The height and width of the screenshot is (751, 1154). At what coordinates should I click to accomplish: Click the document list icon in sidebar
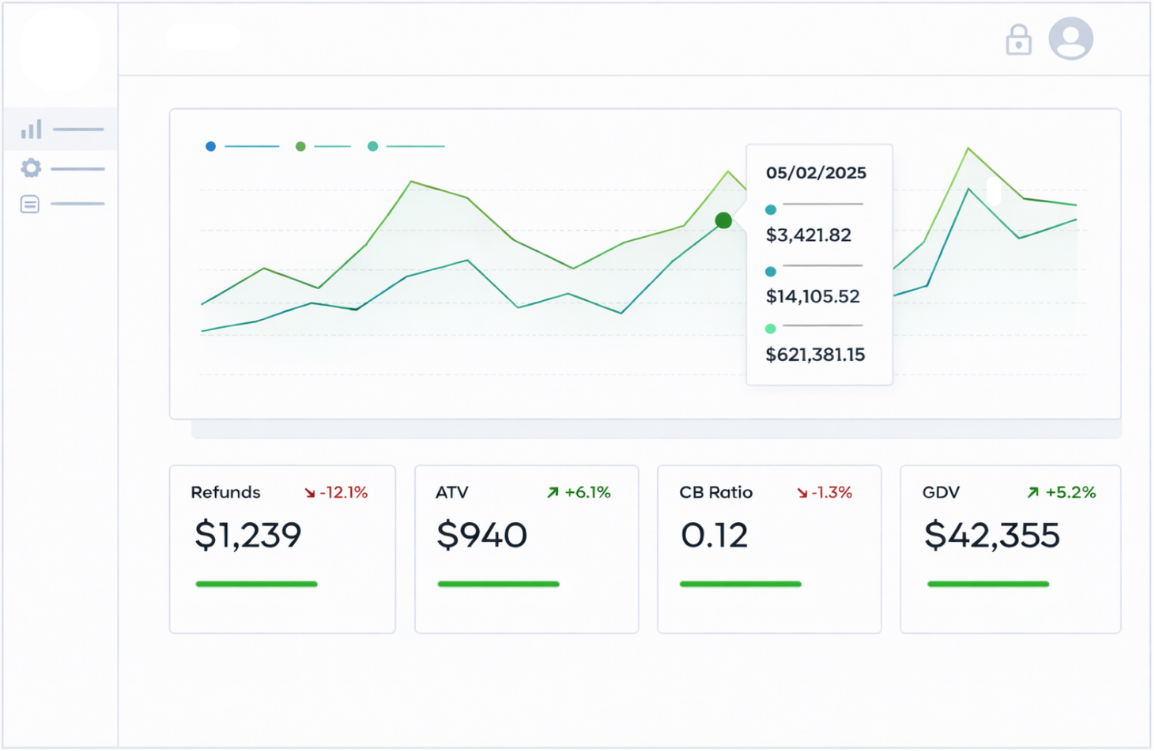click(x=30, y=203)
